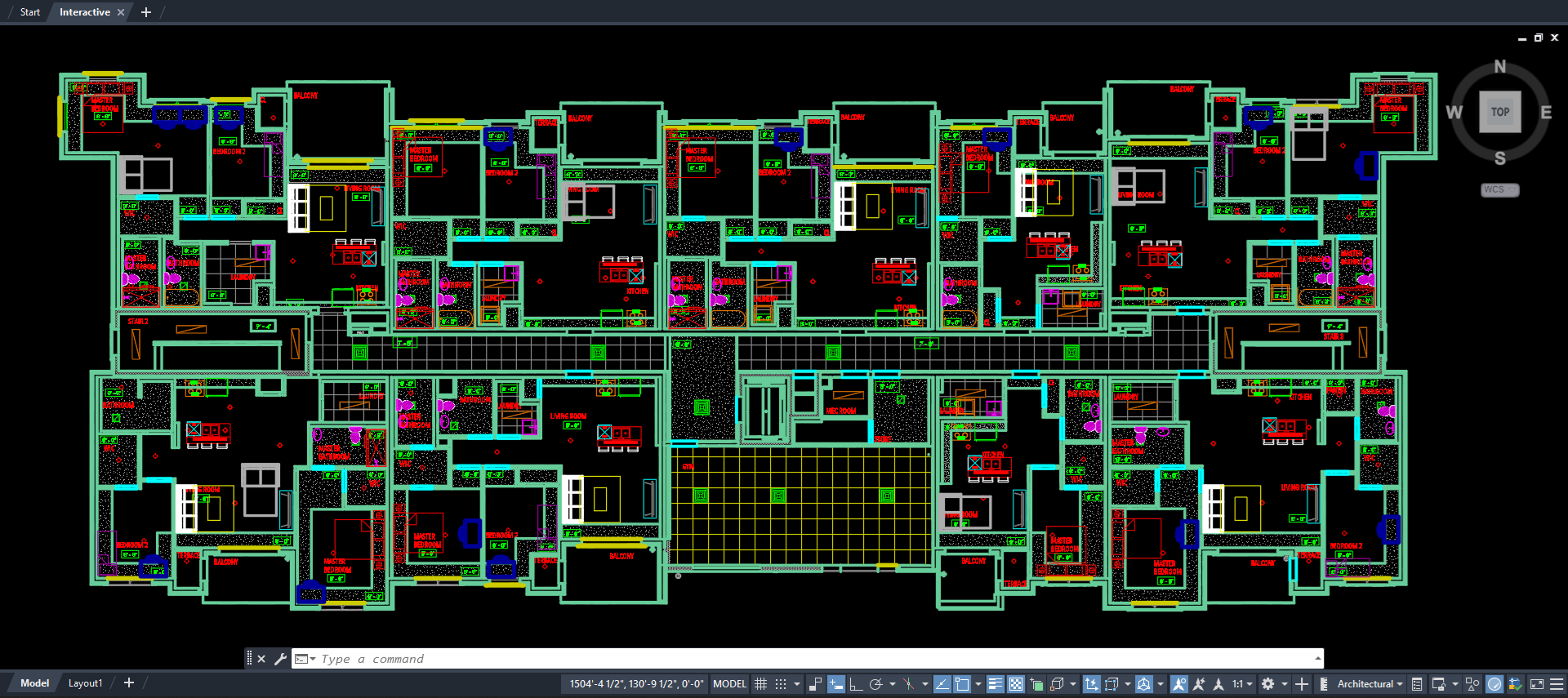Toggle ortho mode
The height and width of the screenshot is (698, 1568).
(856, 684)
